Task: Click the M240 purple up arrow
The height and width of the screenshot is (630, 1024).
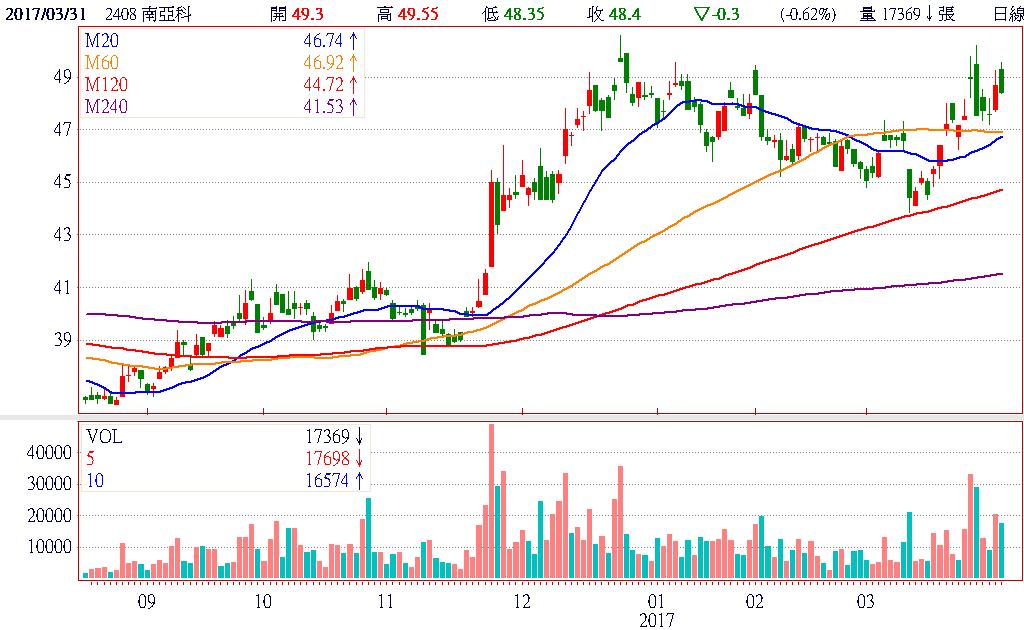Action: coord(353,106)
